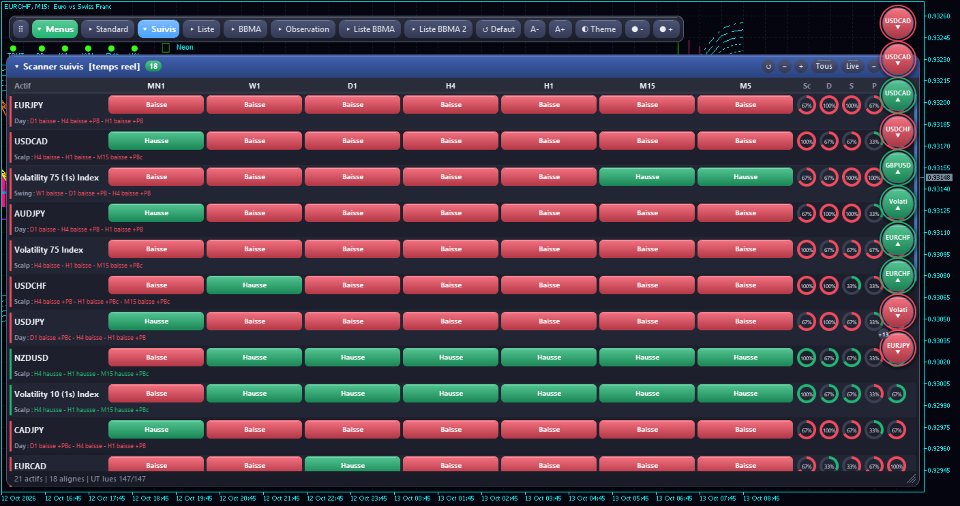Toggle the Live mode button

pos(852,66)
